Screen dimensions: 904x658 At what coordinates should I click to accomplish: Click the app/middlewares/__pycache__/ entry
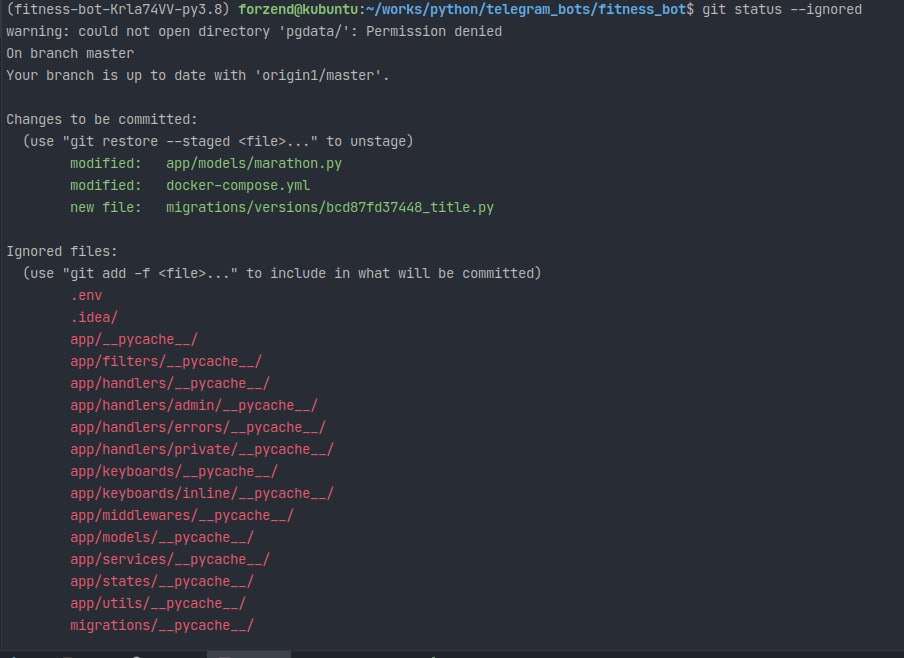pos(182,516)
